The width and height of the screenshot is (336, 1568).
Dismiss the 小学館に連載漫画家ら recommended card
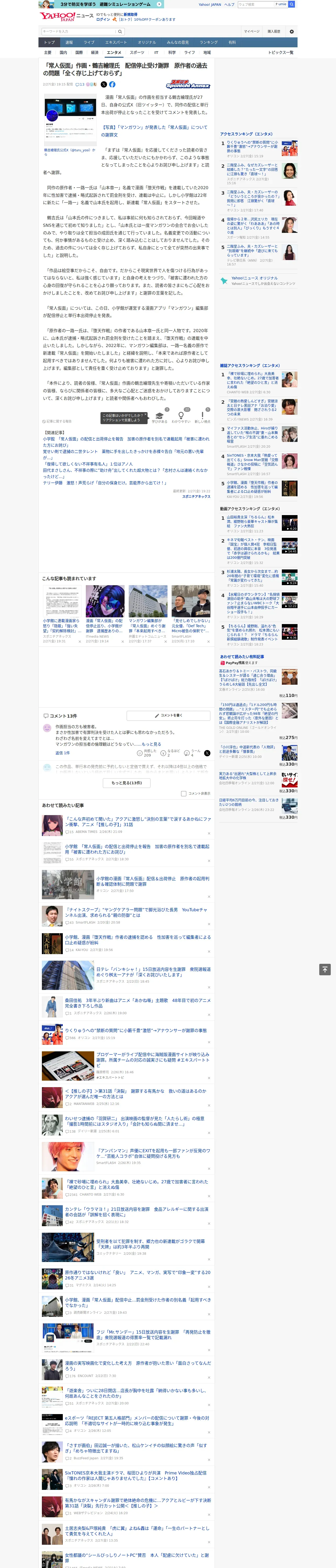coord(79,641)
